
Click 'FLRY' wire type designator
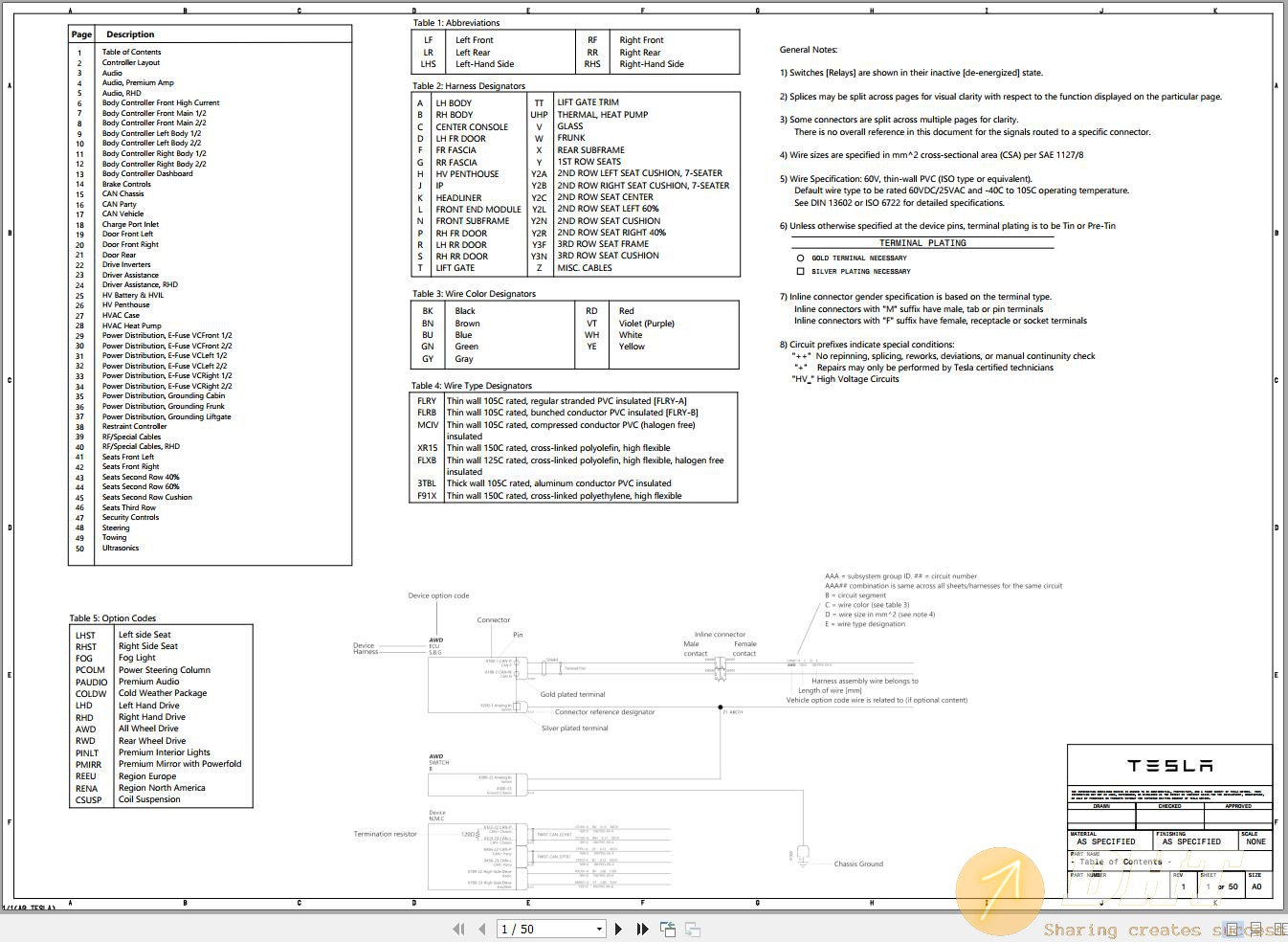tap(427, 402)
